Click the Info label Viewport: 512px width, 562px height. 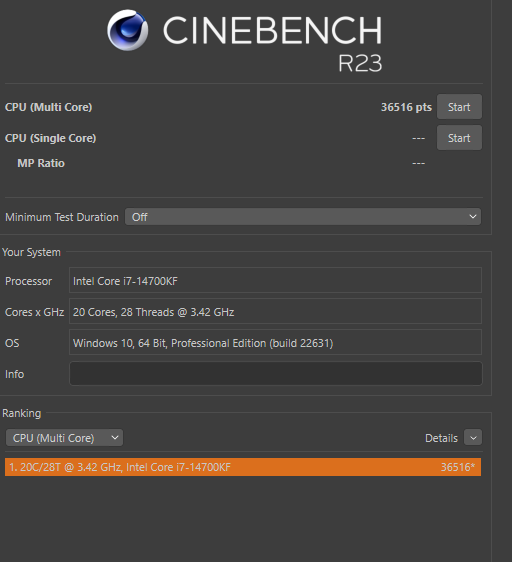click(15, 374)
